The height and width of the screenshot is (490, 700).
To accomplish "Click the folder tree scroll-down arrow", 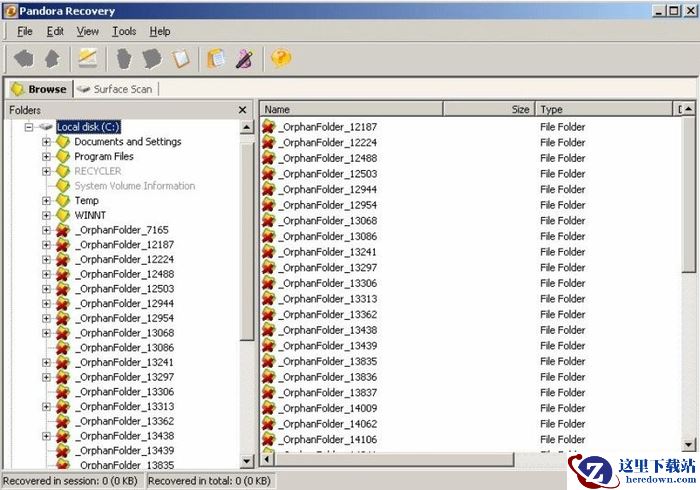I will 247,461.
